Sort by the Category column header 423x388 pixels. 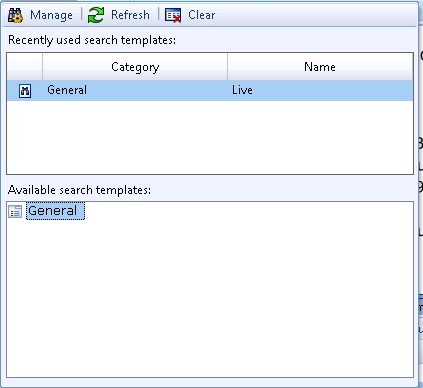pos(135,67)
